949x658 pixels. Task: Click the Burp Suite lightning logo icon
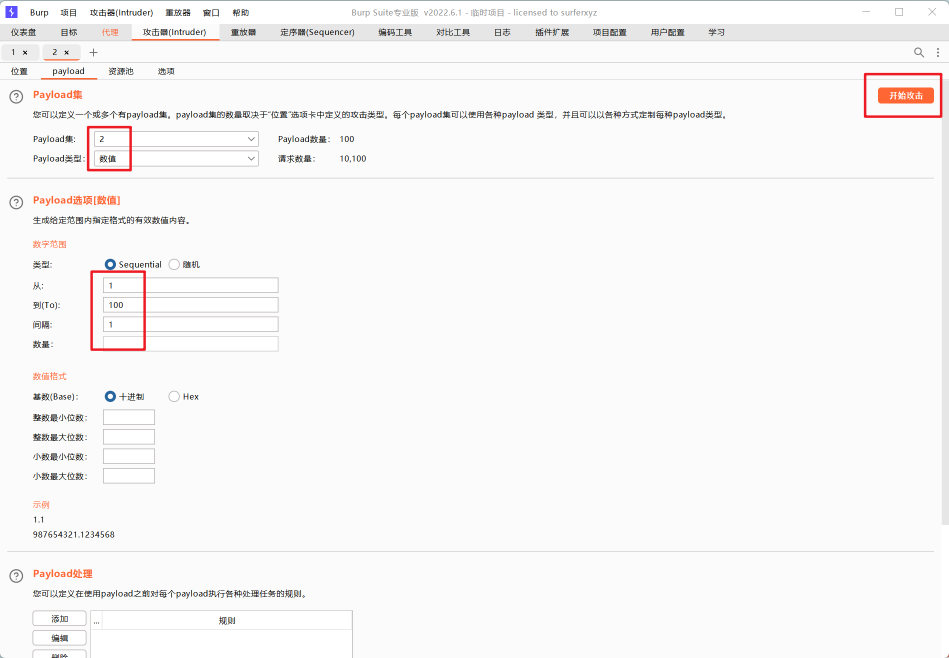(x=11, y=12)
